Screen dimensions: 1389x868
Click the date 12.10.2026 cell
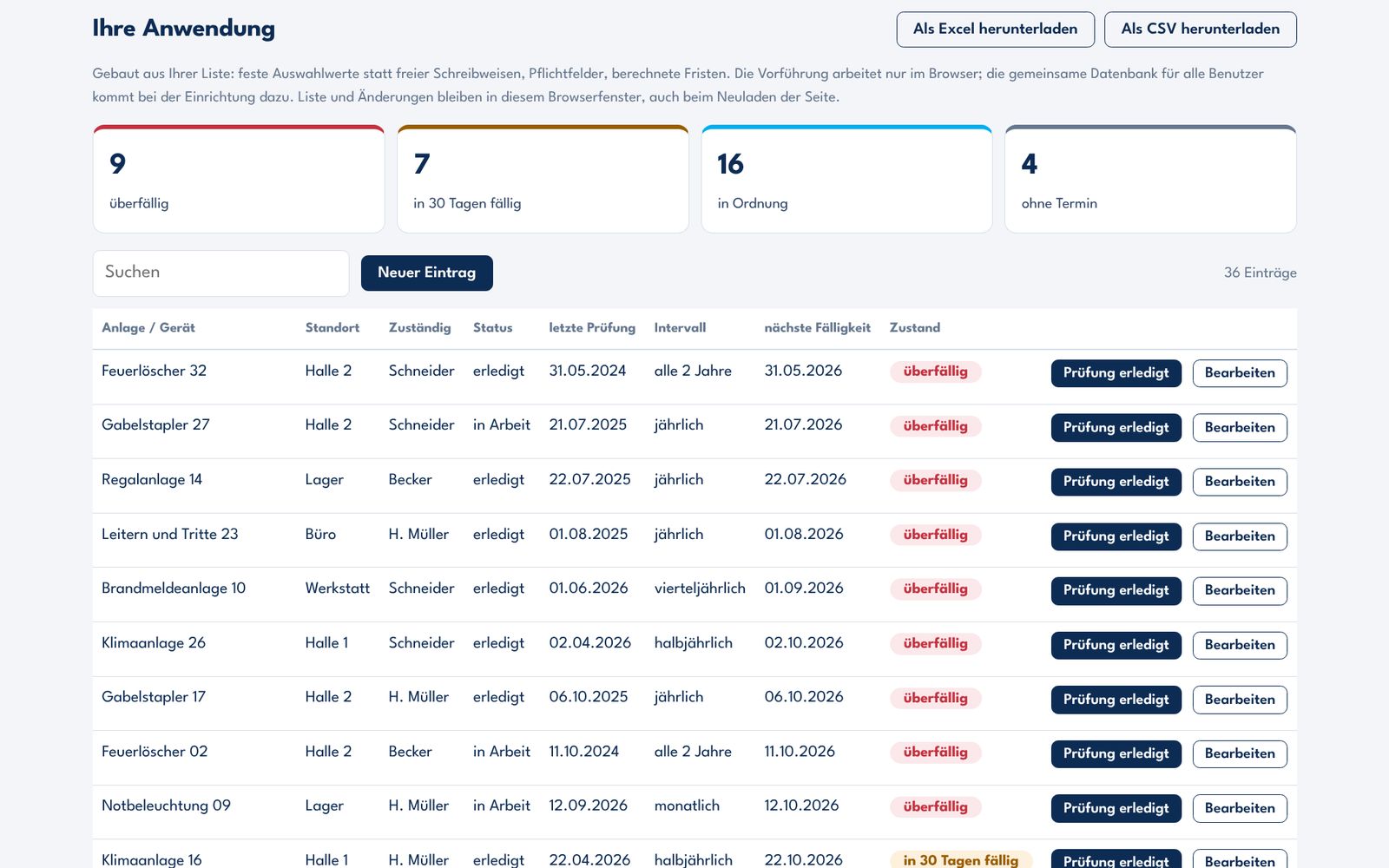[x=801, y=806]
